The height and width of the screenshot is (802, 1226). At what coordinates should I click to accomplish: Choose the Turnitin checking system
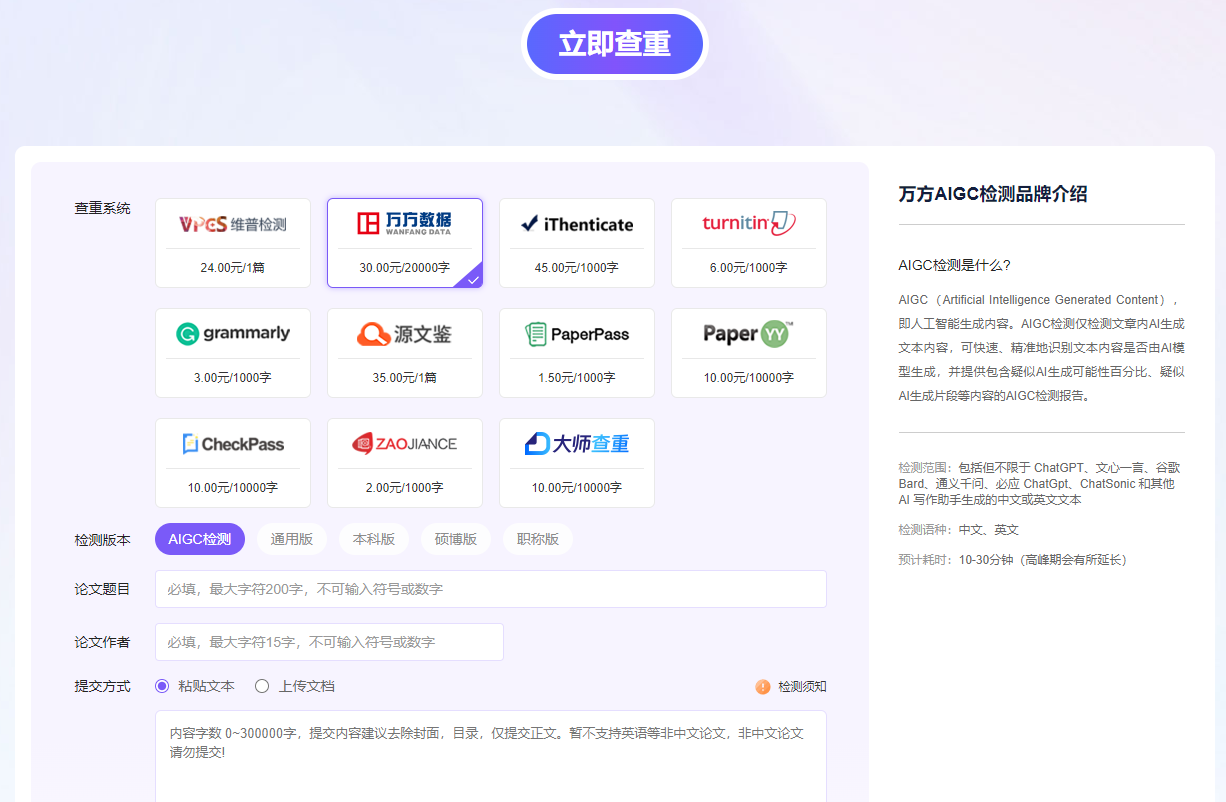[749, 243]
